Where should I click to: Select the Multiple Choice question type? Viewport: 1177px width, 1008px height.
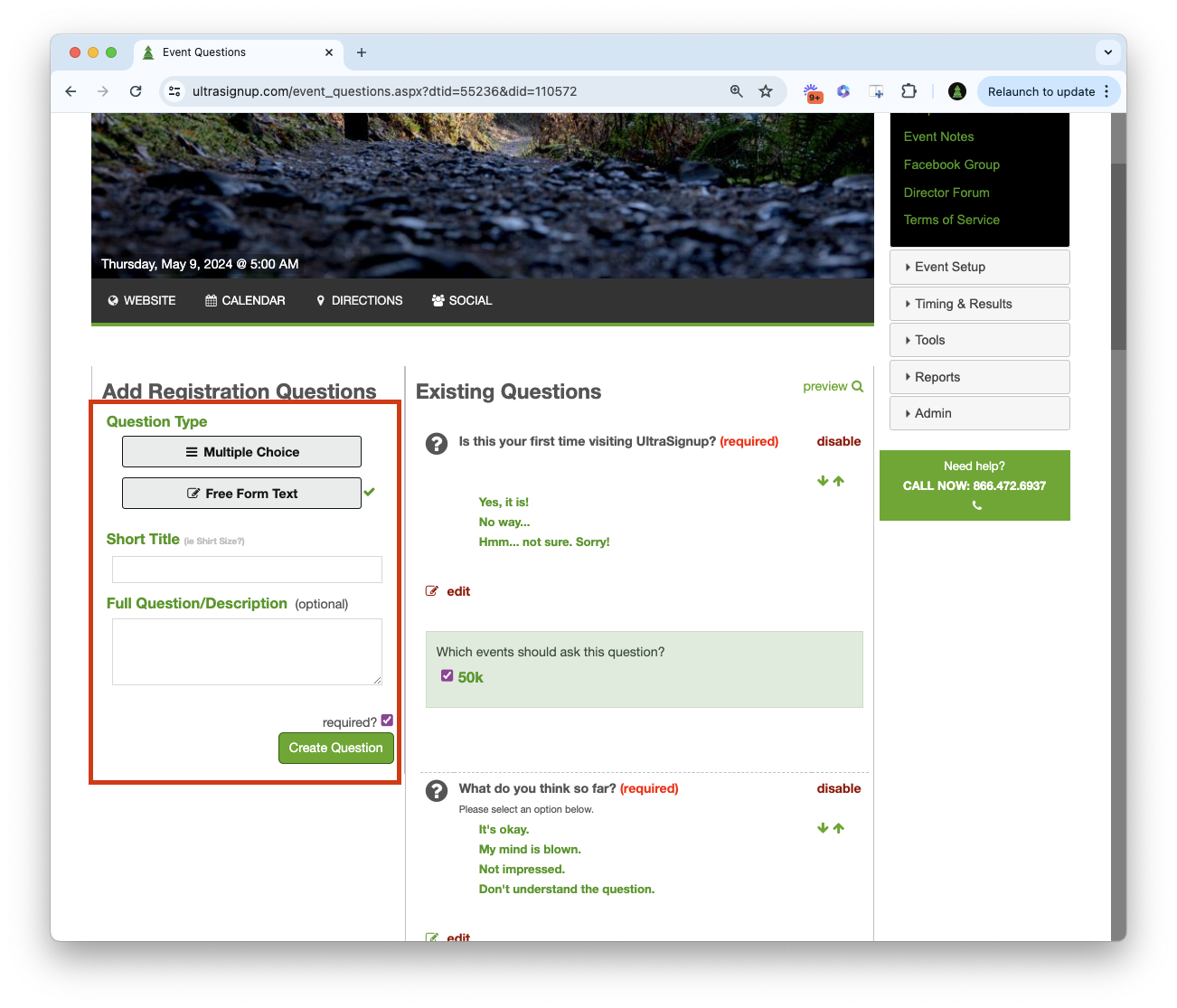[241, 452]
